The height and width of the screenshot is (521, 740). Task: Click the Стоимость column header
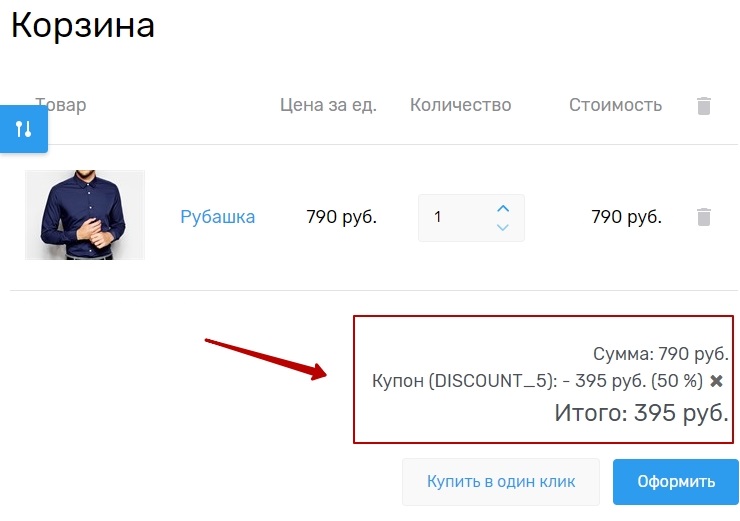(x=615, y=105)
